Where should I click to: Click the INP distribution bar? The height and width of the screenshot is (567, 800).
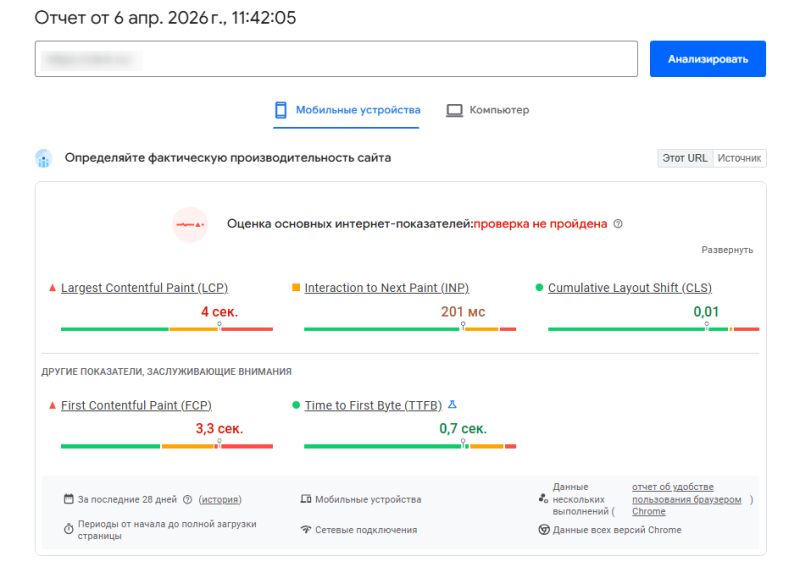pos(410,329)
